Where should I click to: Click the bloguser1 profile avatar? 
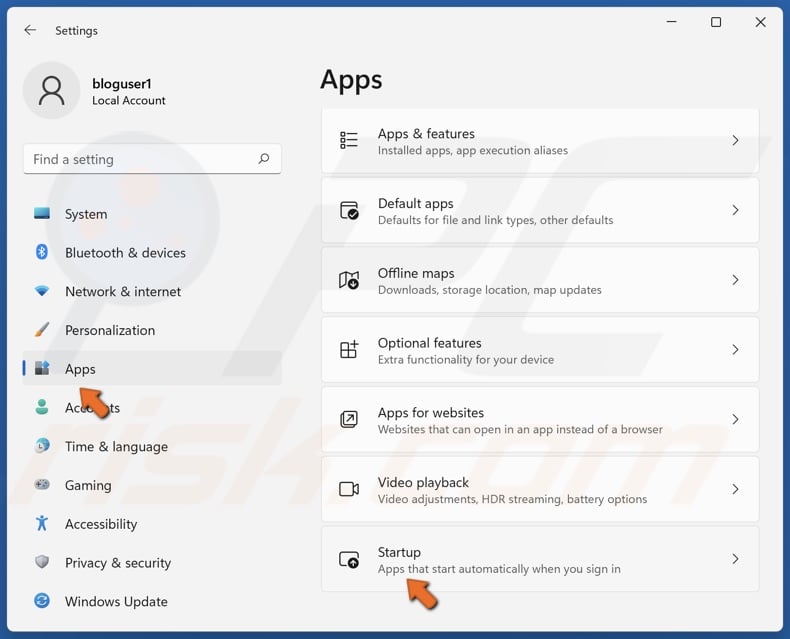51,91
